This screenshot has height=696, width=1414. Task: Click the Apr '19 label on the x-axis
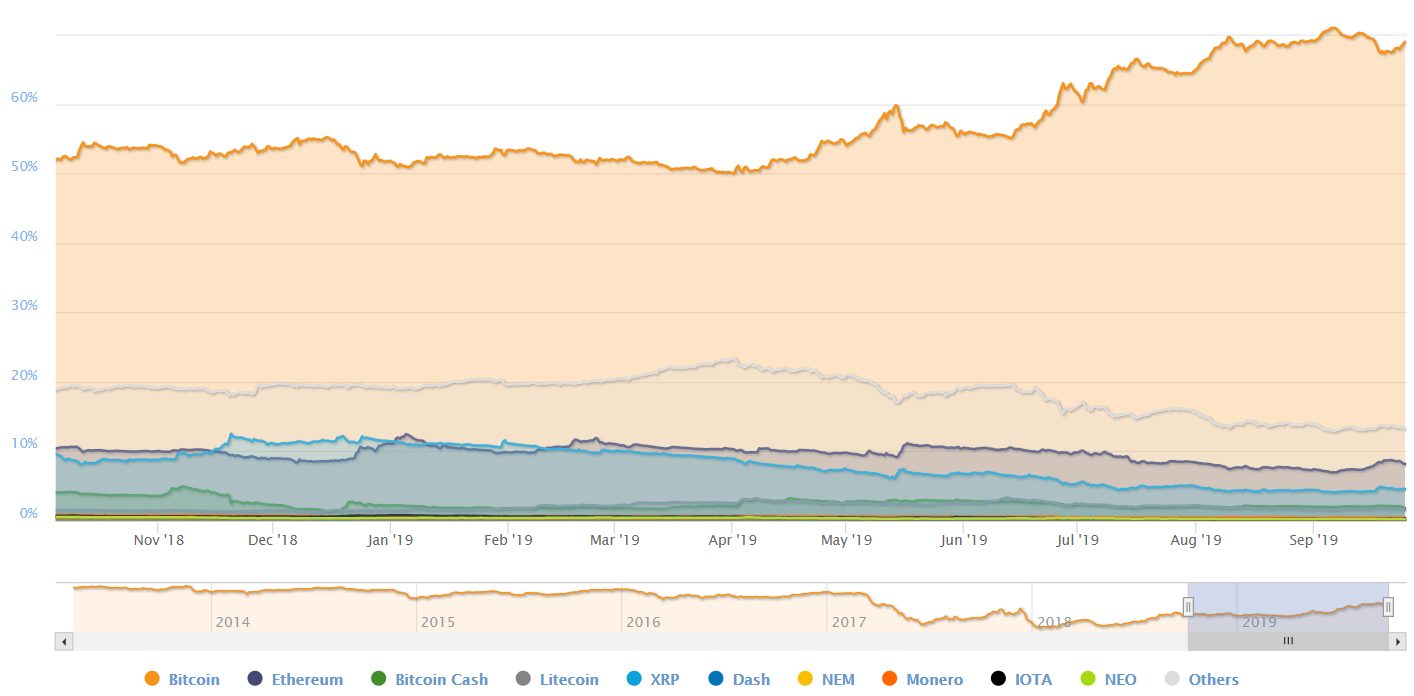coord(731,540)
